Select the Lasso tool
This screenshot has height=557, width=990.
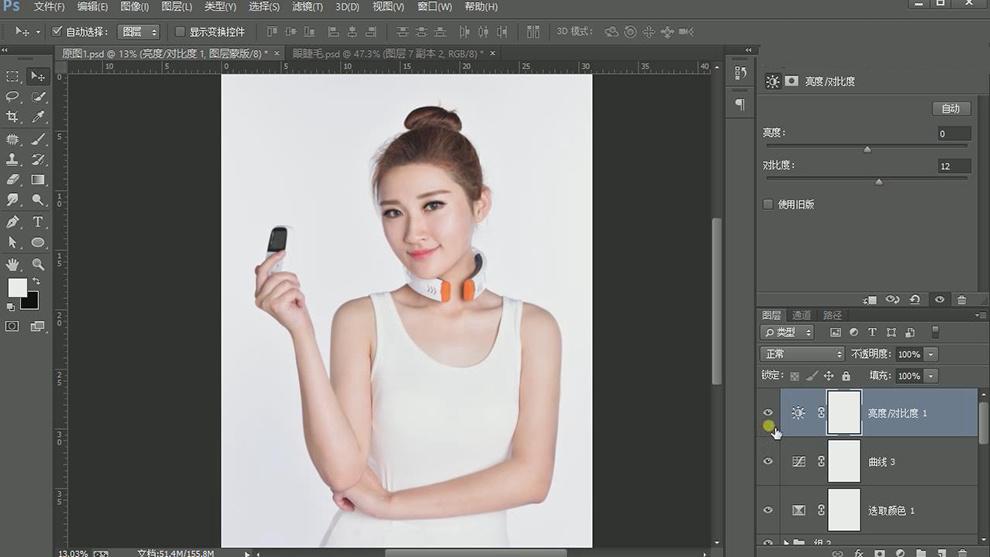click(13, 97)
